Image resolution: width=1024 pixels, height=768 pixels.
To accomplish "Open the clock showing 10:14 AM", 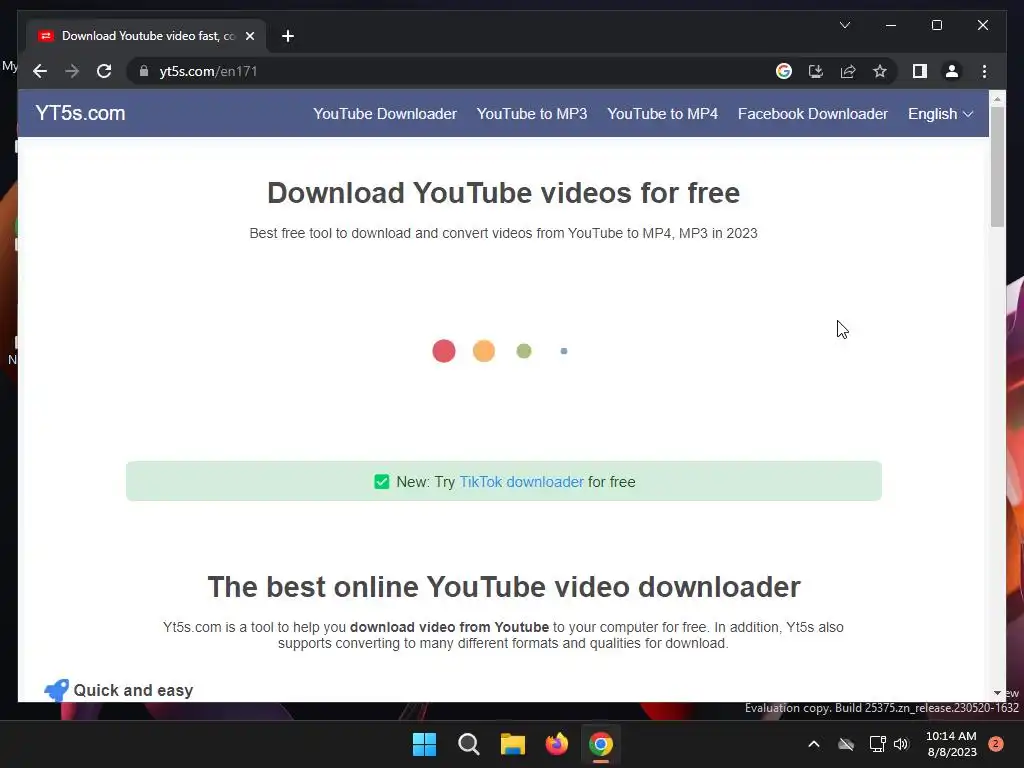I will [x=951, y=744].
